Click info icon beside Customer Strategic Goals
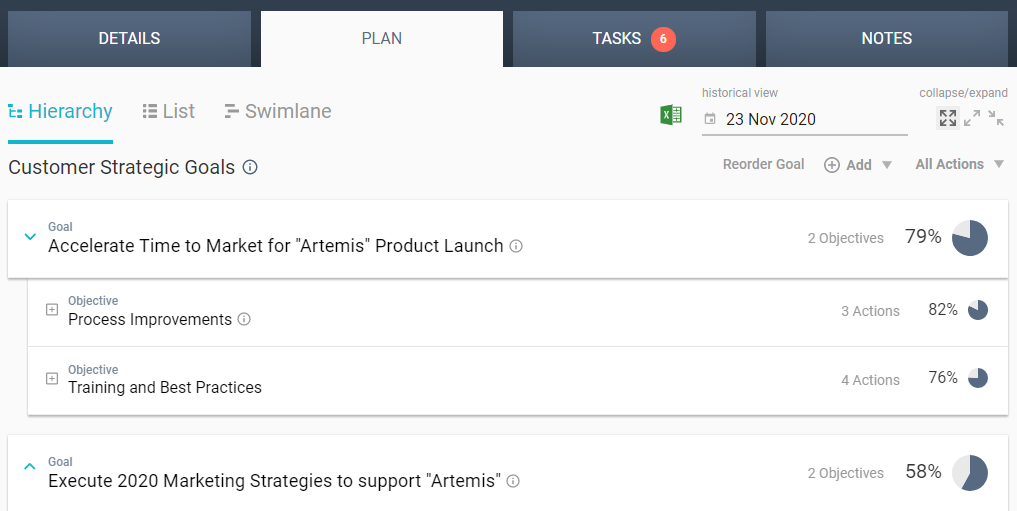This screenshot has width=1017, height=511. 250,167
